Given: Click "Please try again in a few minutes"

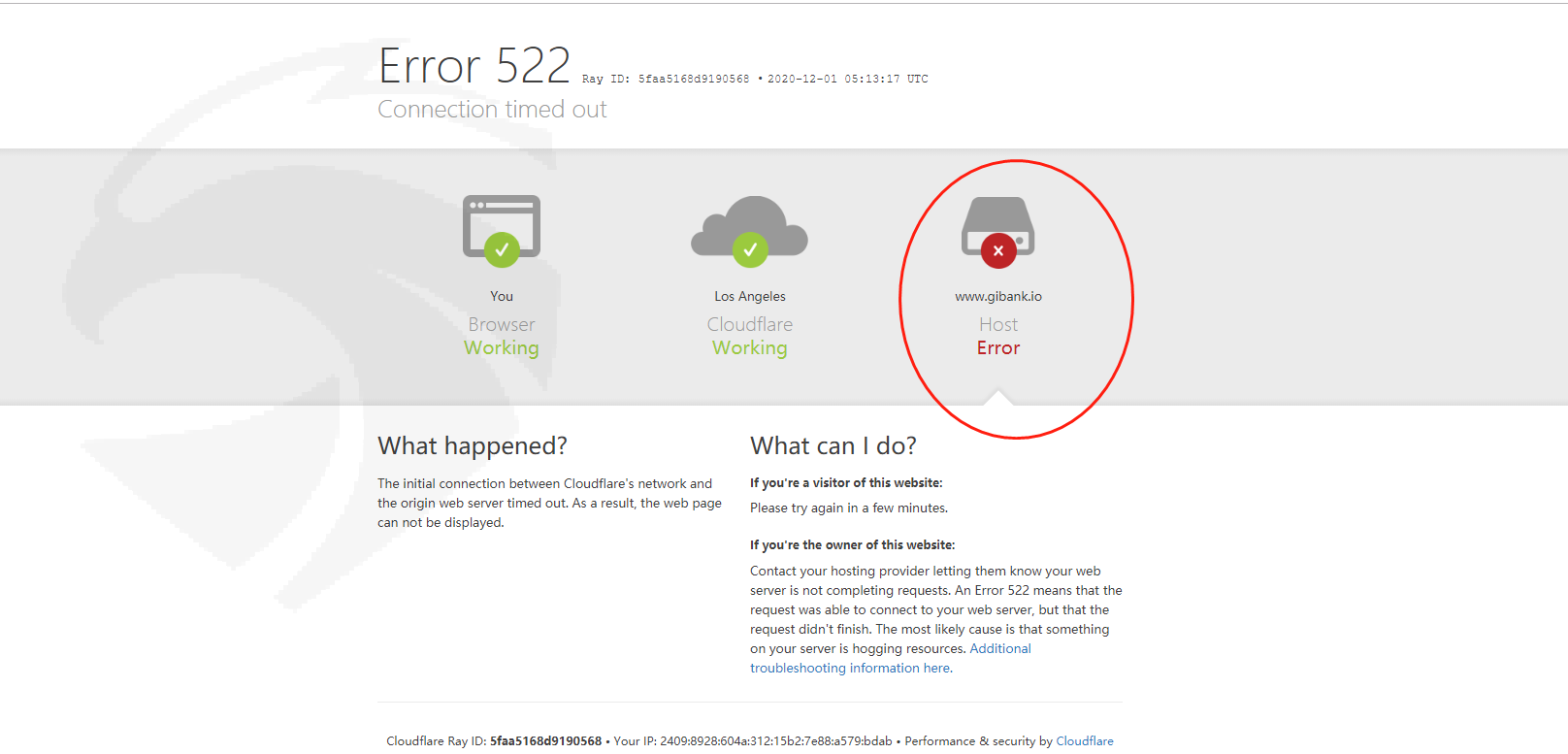Looking at the screenshot, I should pyautogui.click(x=849, y=508).
